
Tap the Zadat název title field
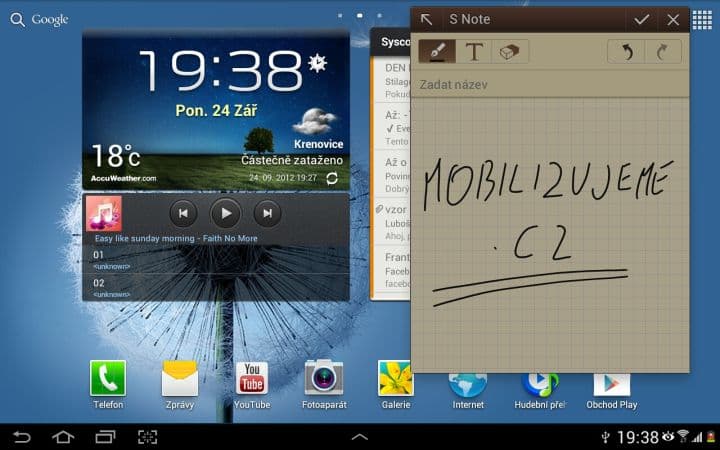(x=548, y=84)
